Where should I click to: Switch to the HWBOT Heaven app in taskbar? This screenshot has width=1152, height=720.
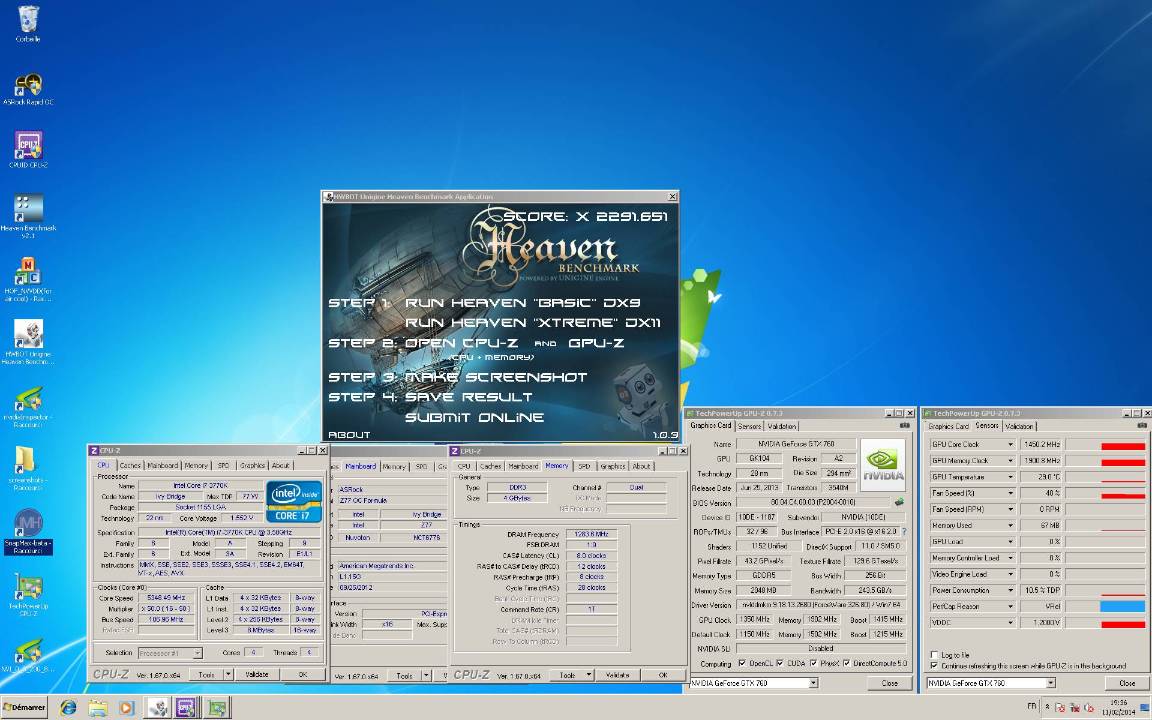click(157, 708)
